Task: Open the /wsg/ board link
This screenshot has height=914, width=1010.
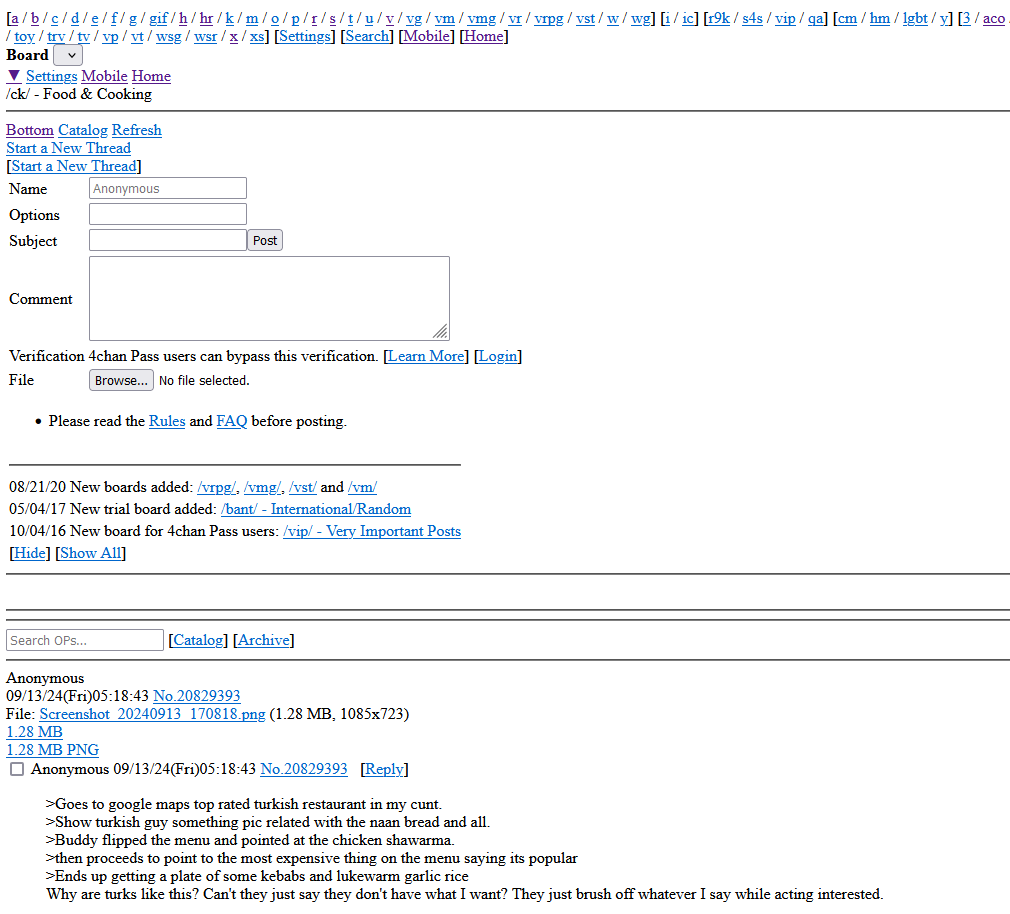Action: click(169, 36)
